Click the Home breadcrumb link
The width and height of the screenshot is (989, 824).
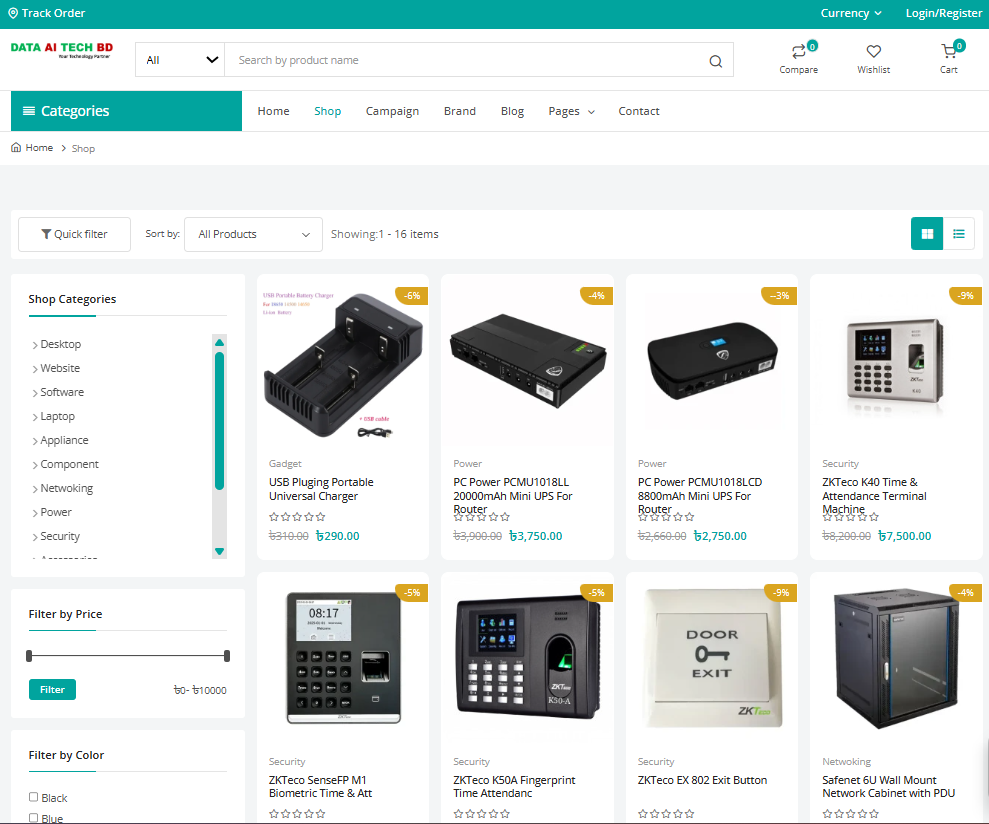tap(39, 148)
